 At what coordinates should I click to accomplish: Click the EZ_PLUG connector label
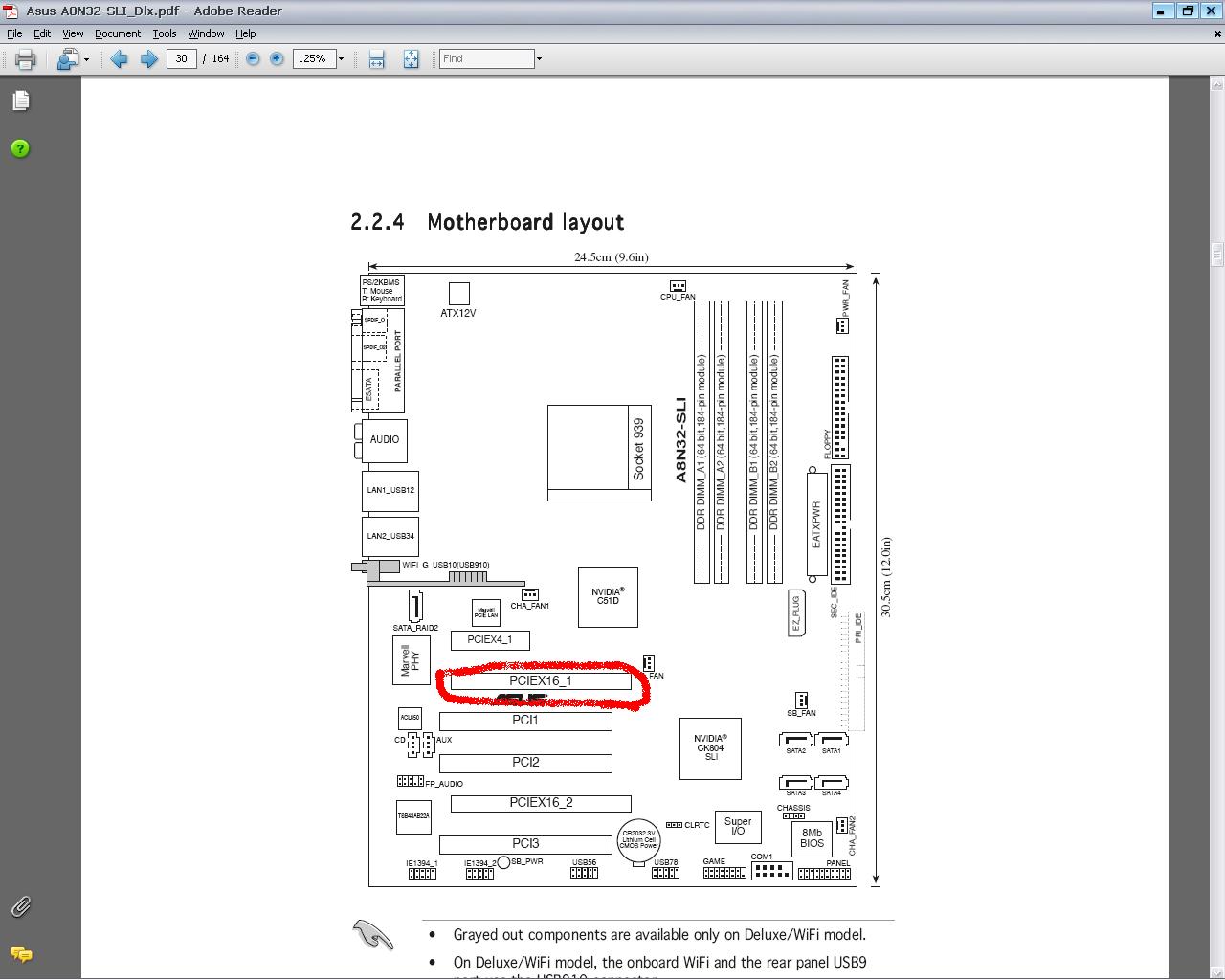pos(795,613)
